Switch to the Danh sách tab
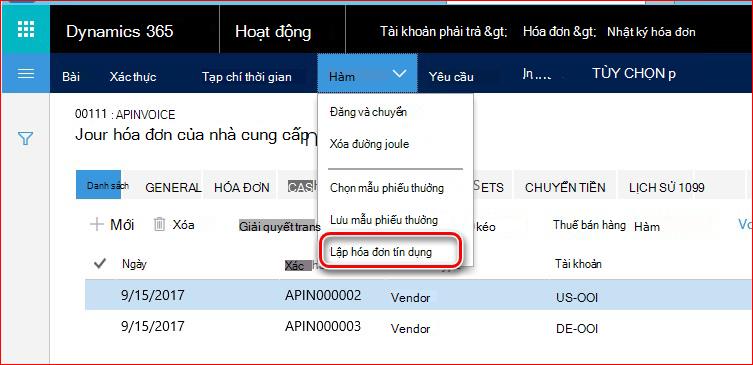The width and height of the screenshot is (753, 365). point(98,184)
